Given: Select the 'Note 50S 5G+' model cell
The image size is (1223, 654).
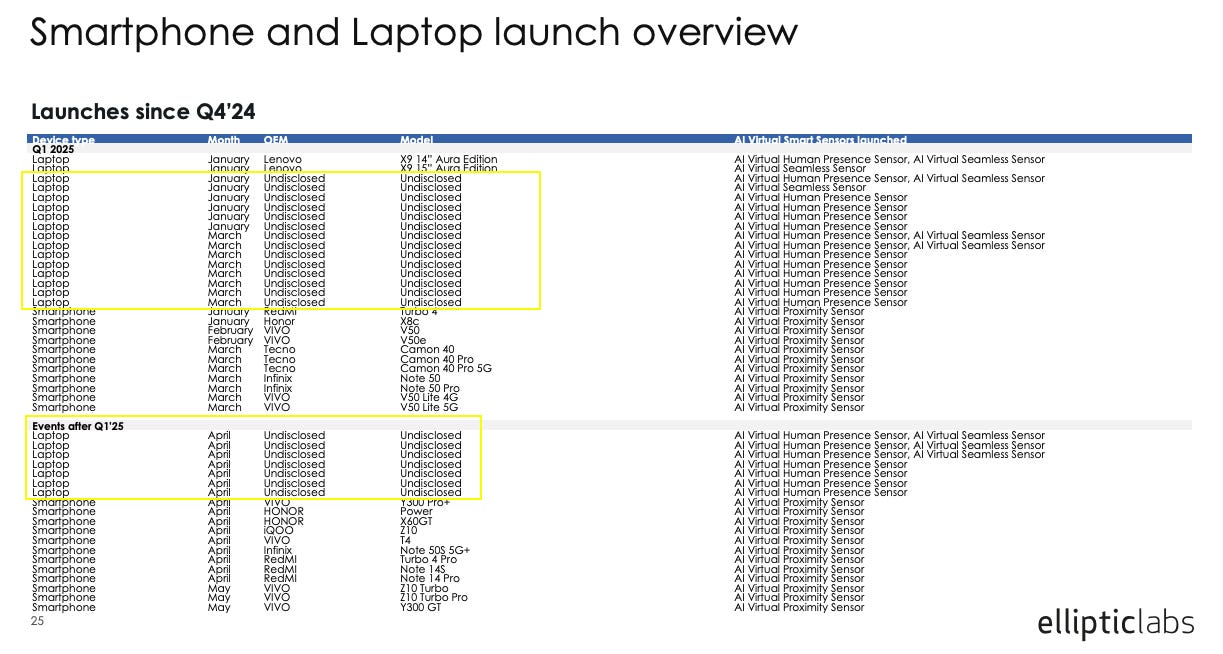Looking at the screenshot, I should pyautogui.click(x=435, y=550).
